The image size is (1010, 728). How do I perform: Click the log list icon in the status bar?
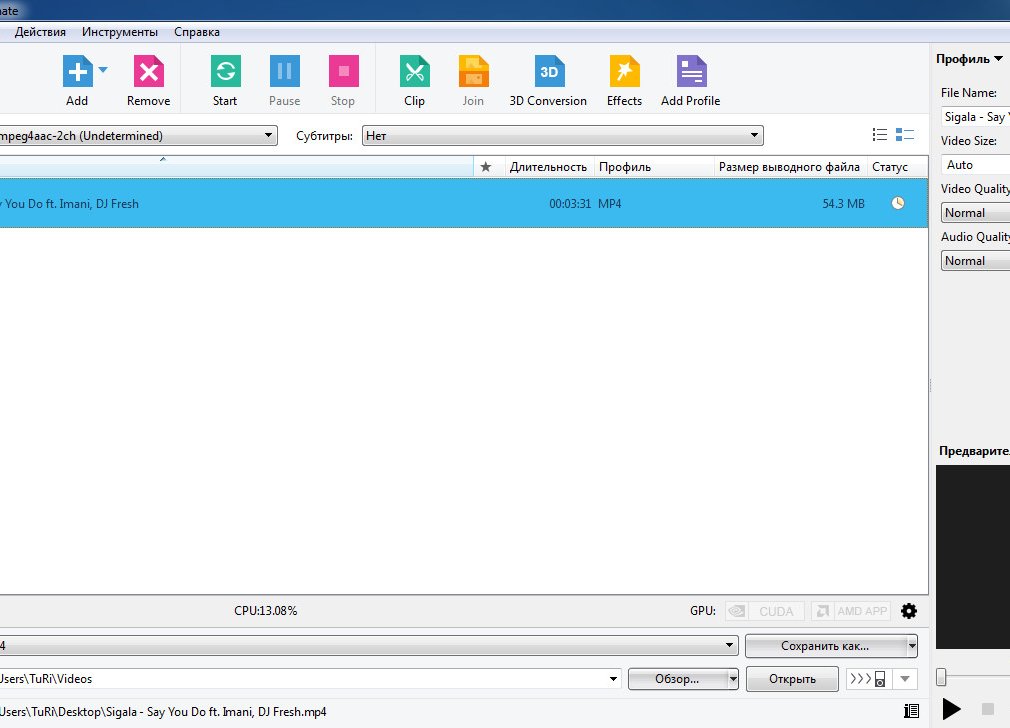click(911, 711)
